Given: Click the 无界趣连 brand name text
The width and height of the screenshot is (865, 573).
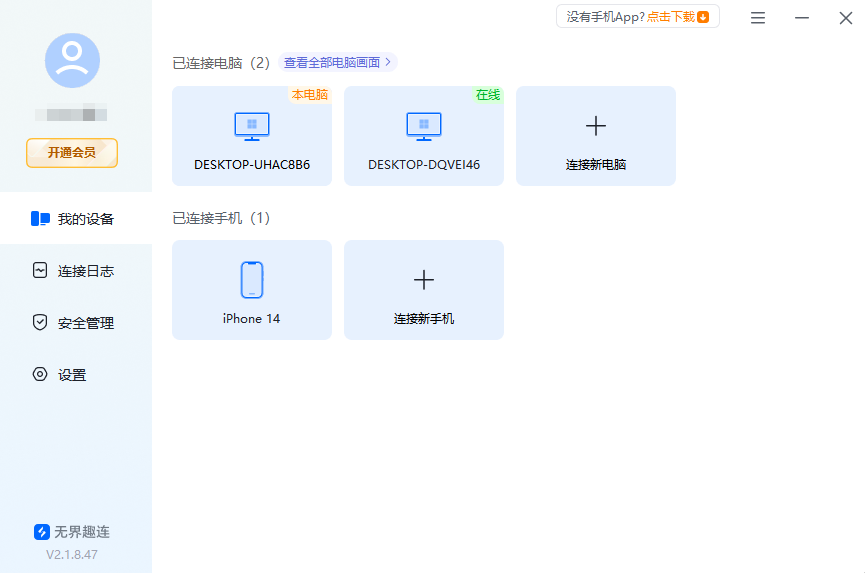Looking at the screenshot, I should pos(82,532).
